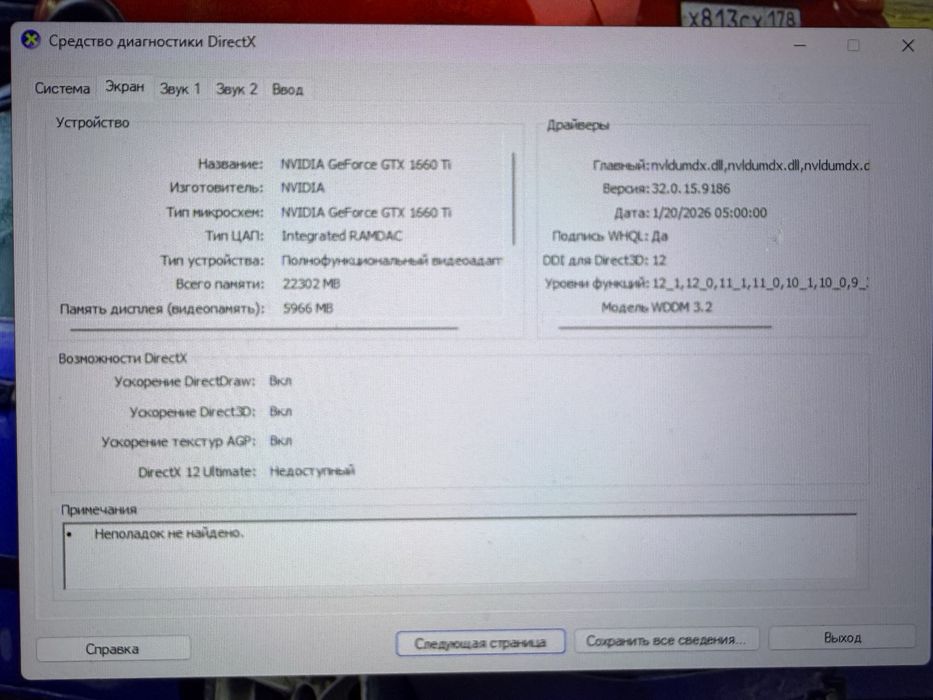Click the video memory value 5966 MB

click(308, 308)
